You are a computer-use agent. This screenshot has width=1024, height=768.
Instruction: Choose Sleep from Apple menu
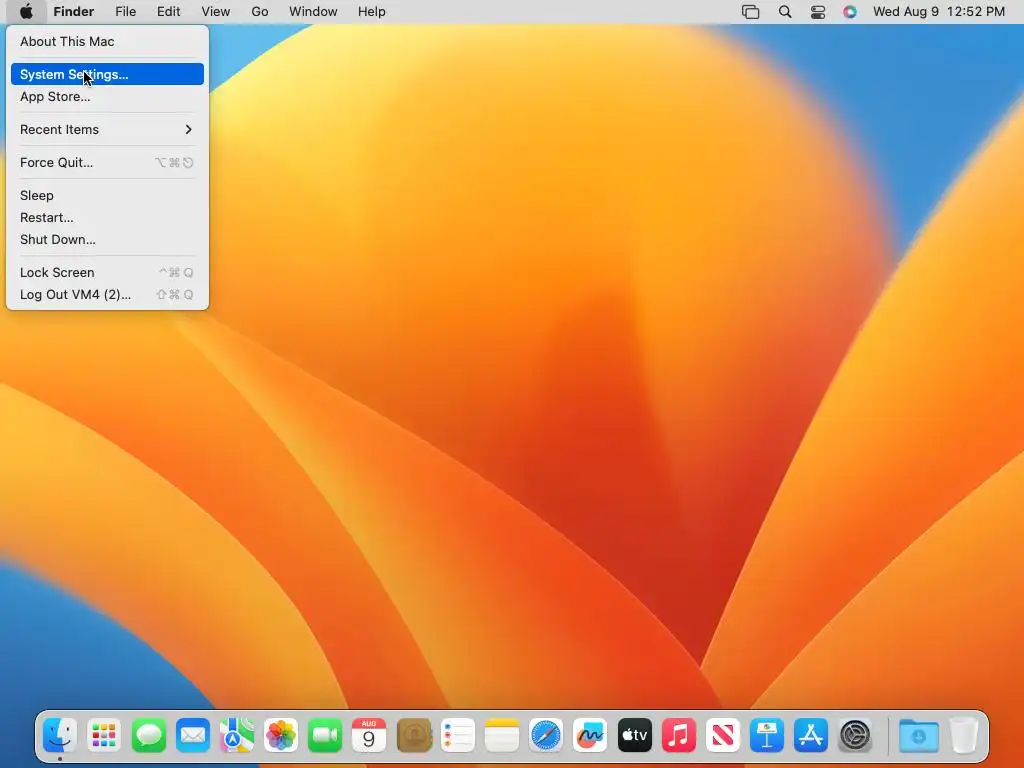pos(107,195)
